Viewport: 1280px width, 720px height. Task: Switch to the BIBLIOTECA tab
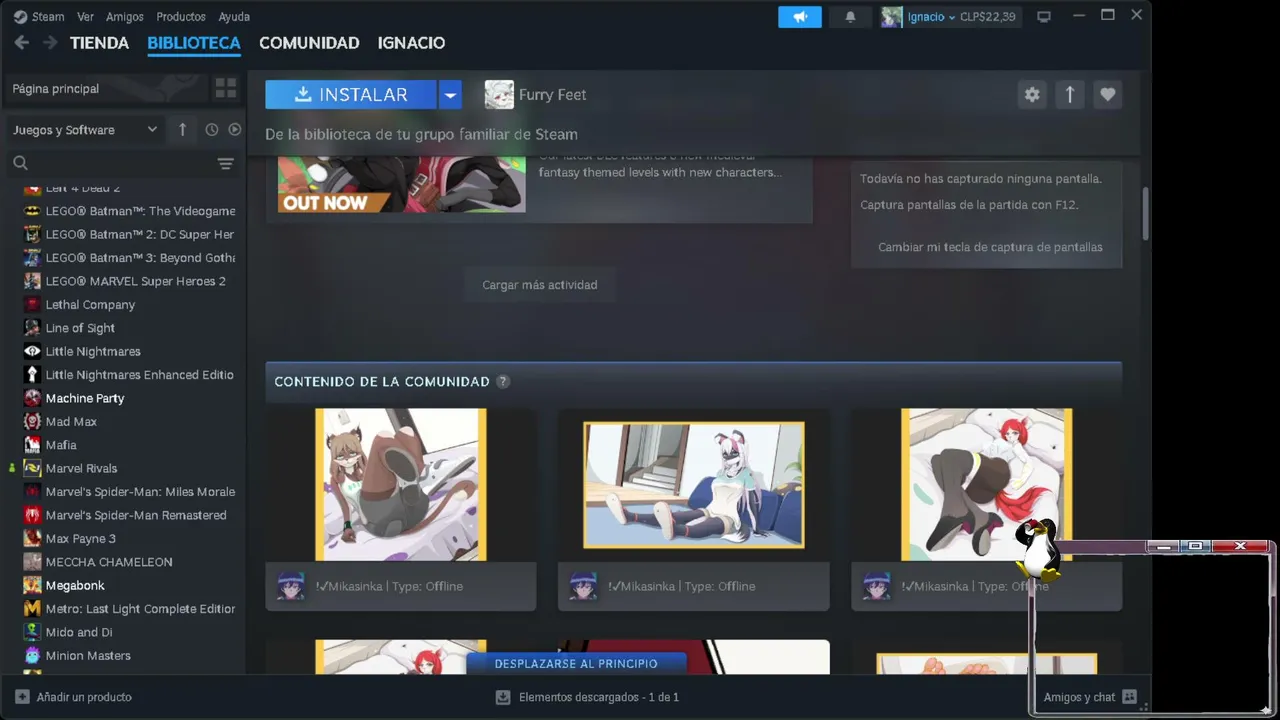tap(194, 43)
